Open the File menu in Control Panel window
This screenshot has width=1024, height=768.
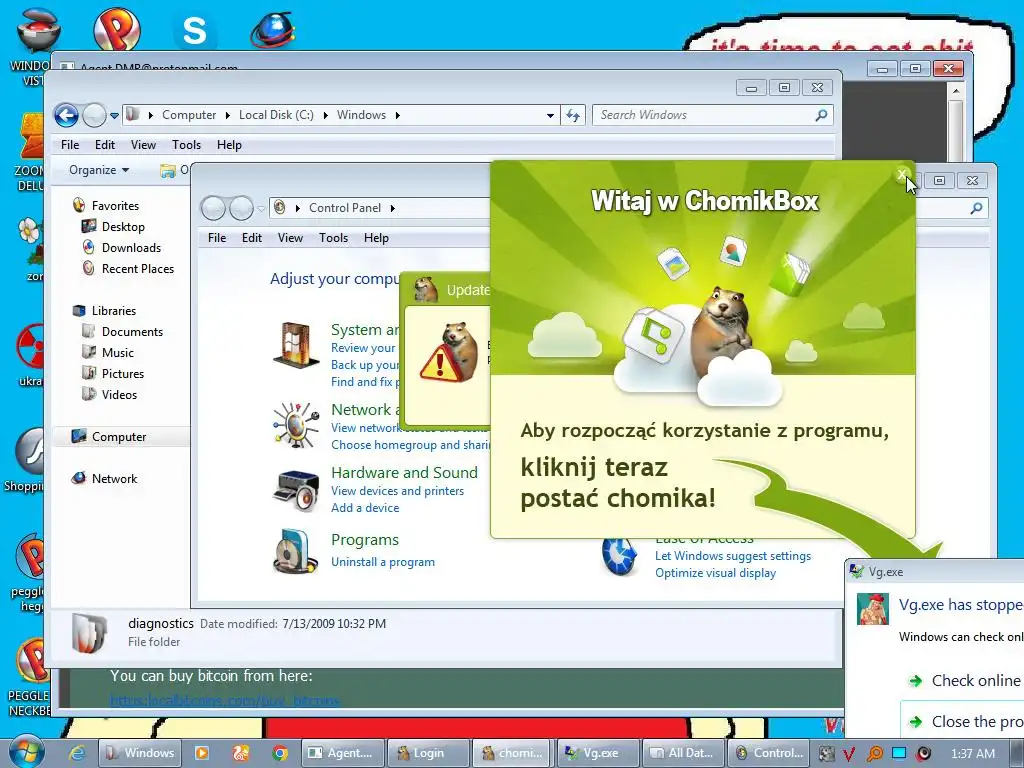217,238
